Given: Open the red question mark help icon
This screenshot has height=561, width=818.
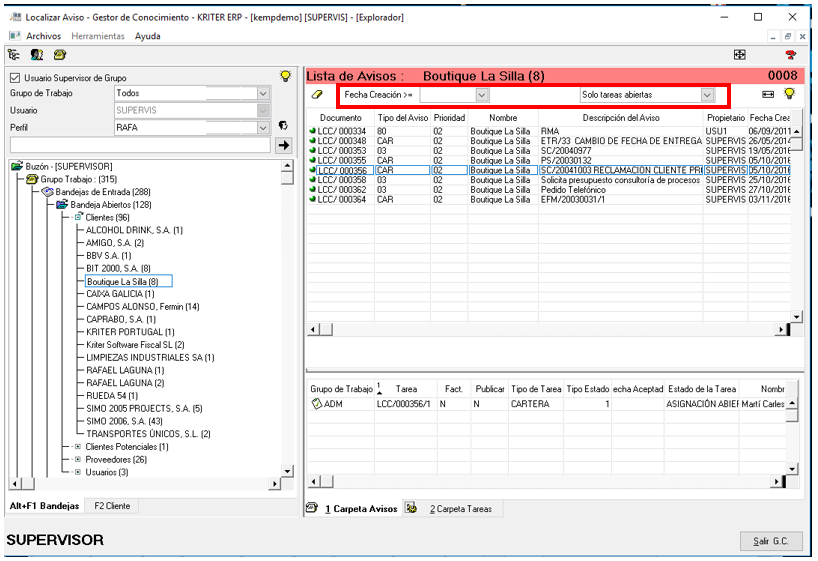Looking at the screenshot, I should (790, 55).
